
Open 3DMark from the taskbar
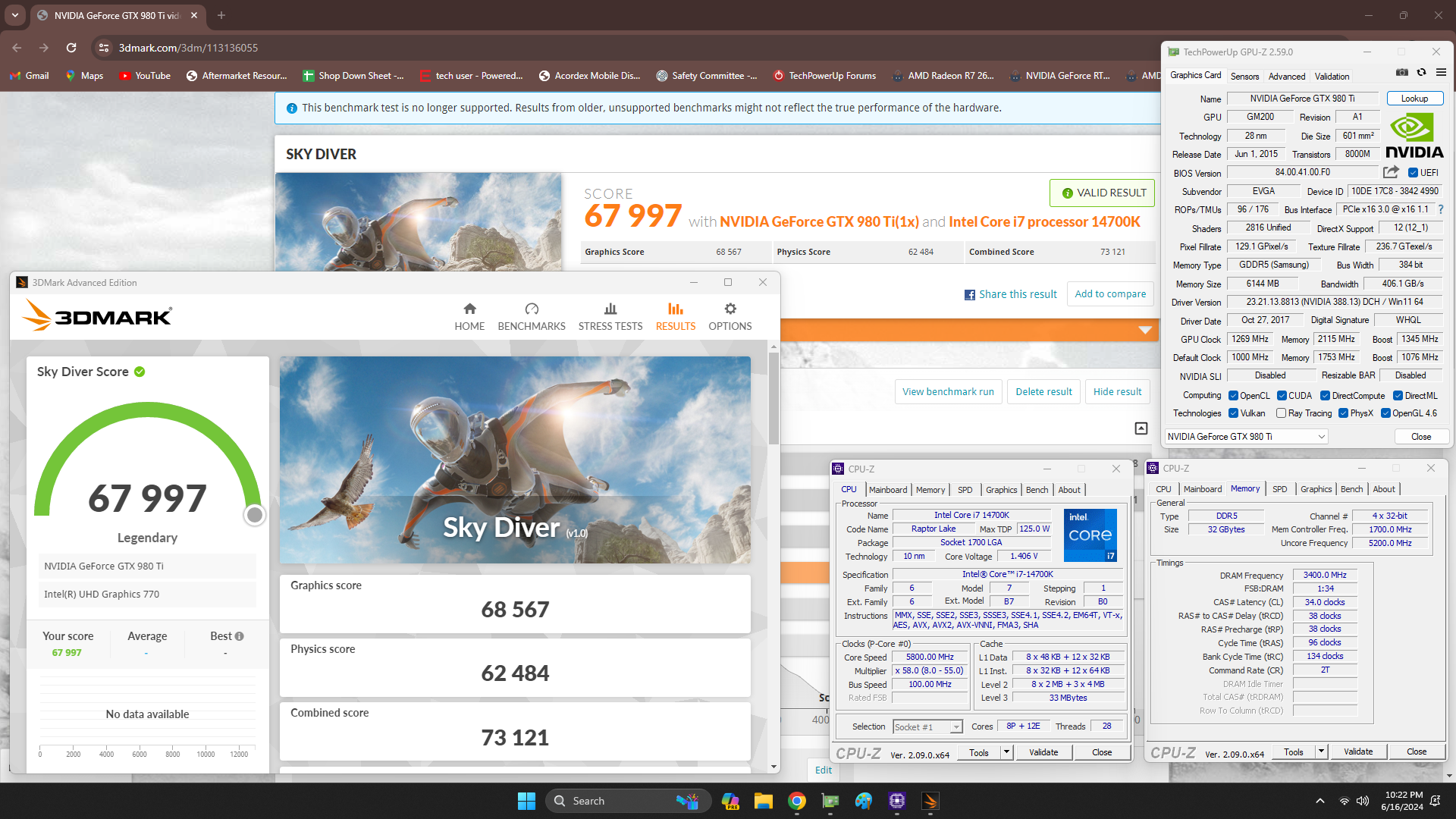[930, 801]
